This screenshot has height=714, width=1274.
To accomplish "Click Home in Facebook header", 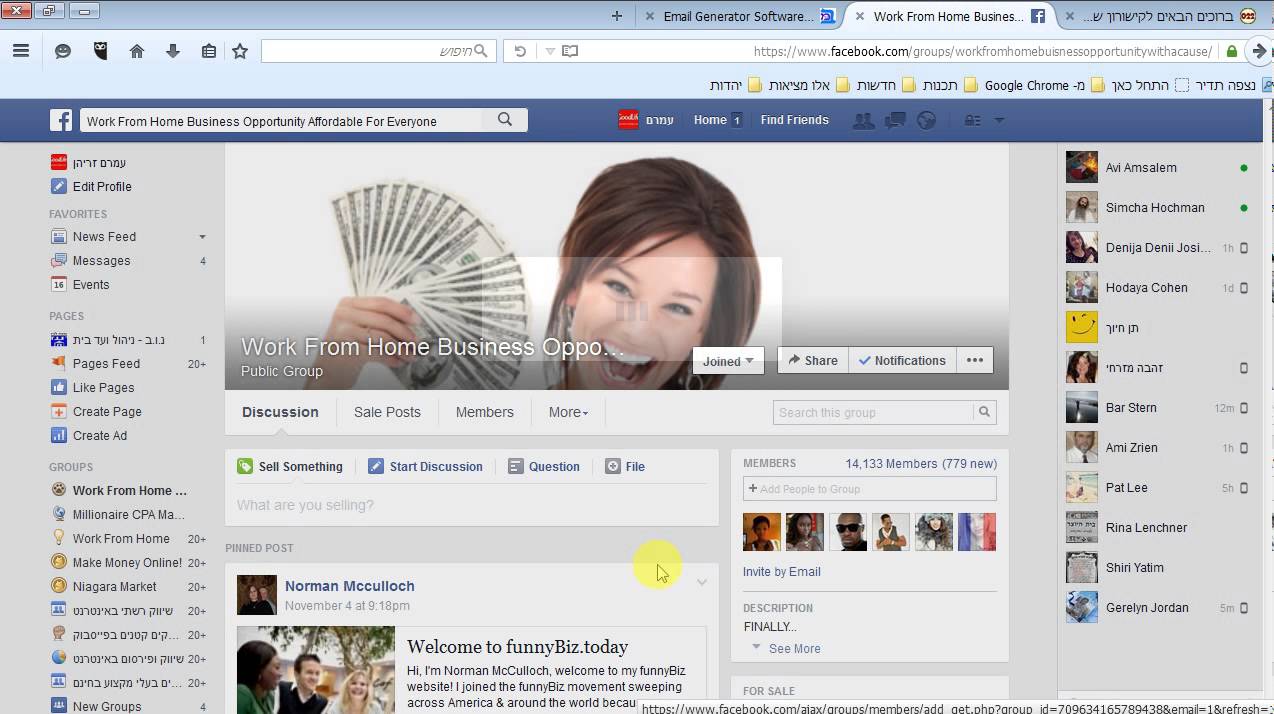I will [710, 120].
